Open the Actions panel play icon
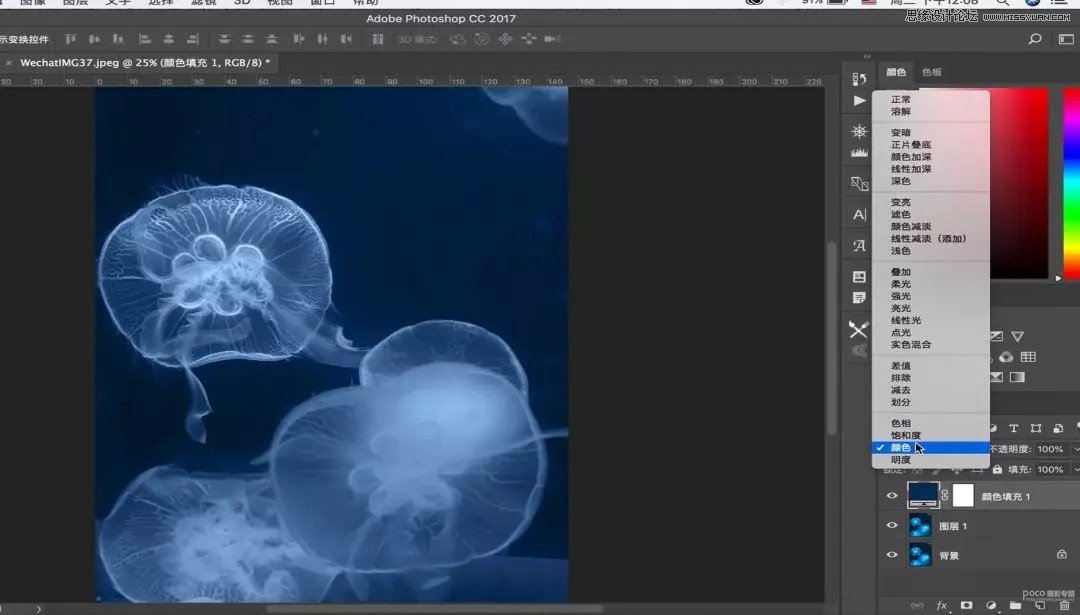1080x615 pixels. click(x=859, y=101)
